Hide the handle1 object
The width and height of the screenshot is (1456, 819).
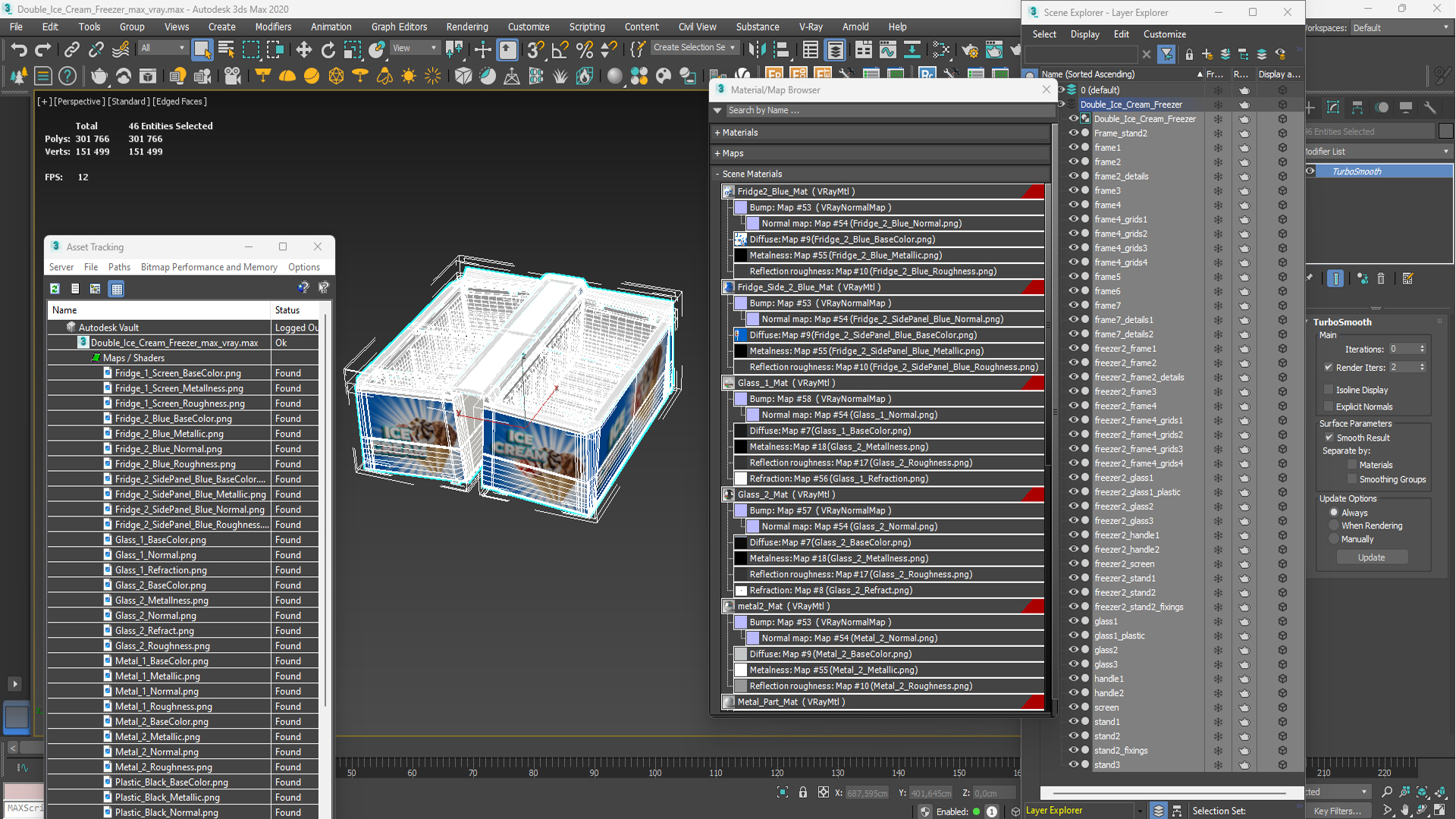(1073, 679)
